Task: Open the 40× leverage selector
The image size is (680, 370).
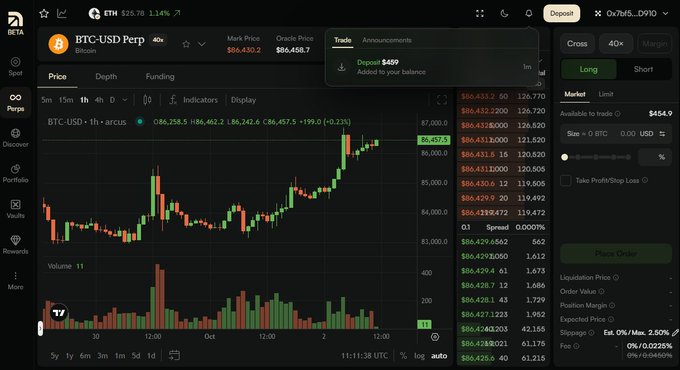Action: (616, 44)
